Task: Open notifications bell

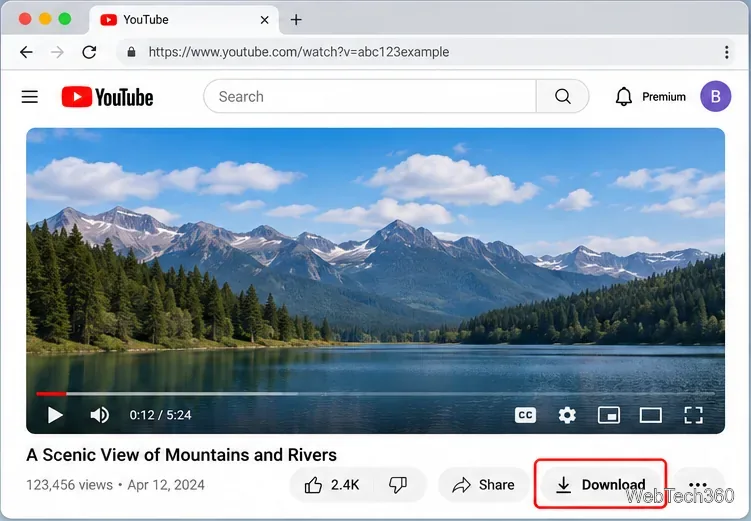Action: click(x=624, y=97)
